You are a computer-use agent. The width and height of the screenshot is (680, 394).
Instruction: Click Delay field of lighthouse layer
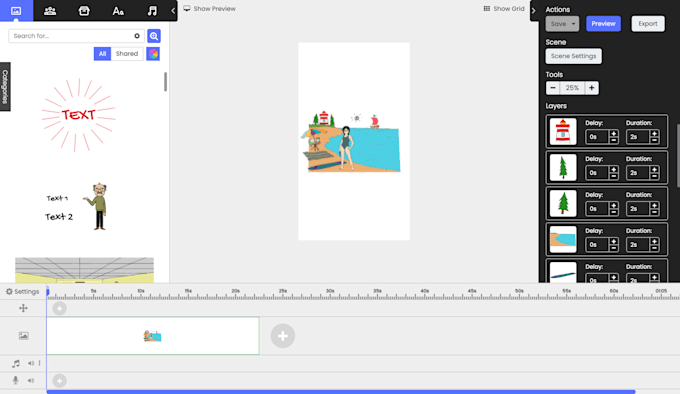[x=597, y=137]
